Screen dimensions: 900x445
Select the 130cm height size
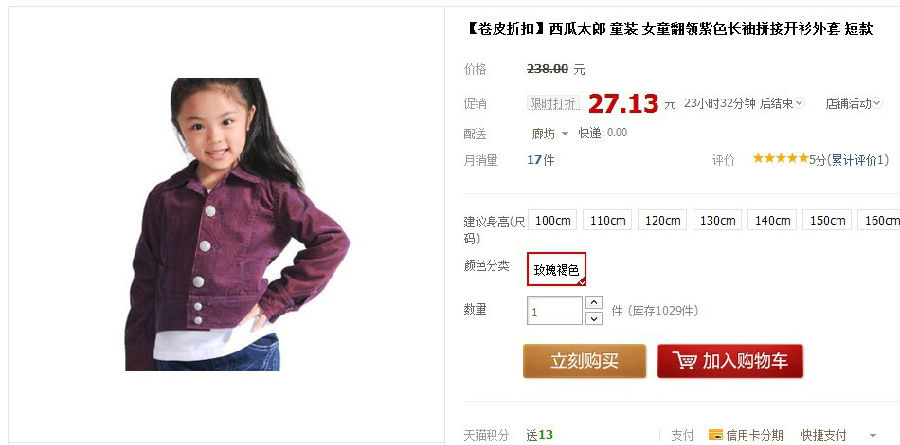click(717, 220)
